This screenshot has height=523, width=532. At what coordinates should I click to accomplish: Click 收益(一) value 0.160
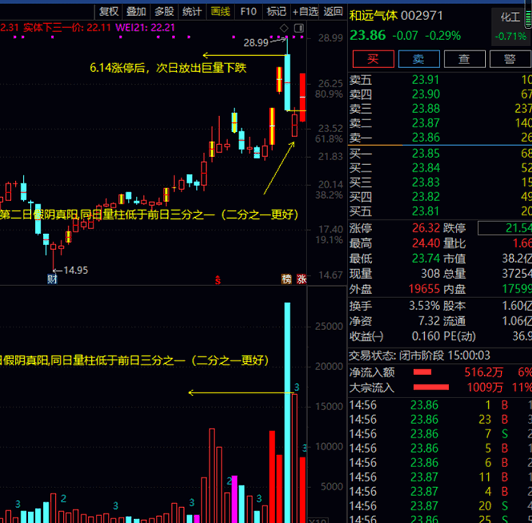pos(426,336)
